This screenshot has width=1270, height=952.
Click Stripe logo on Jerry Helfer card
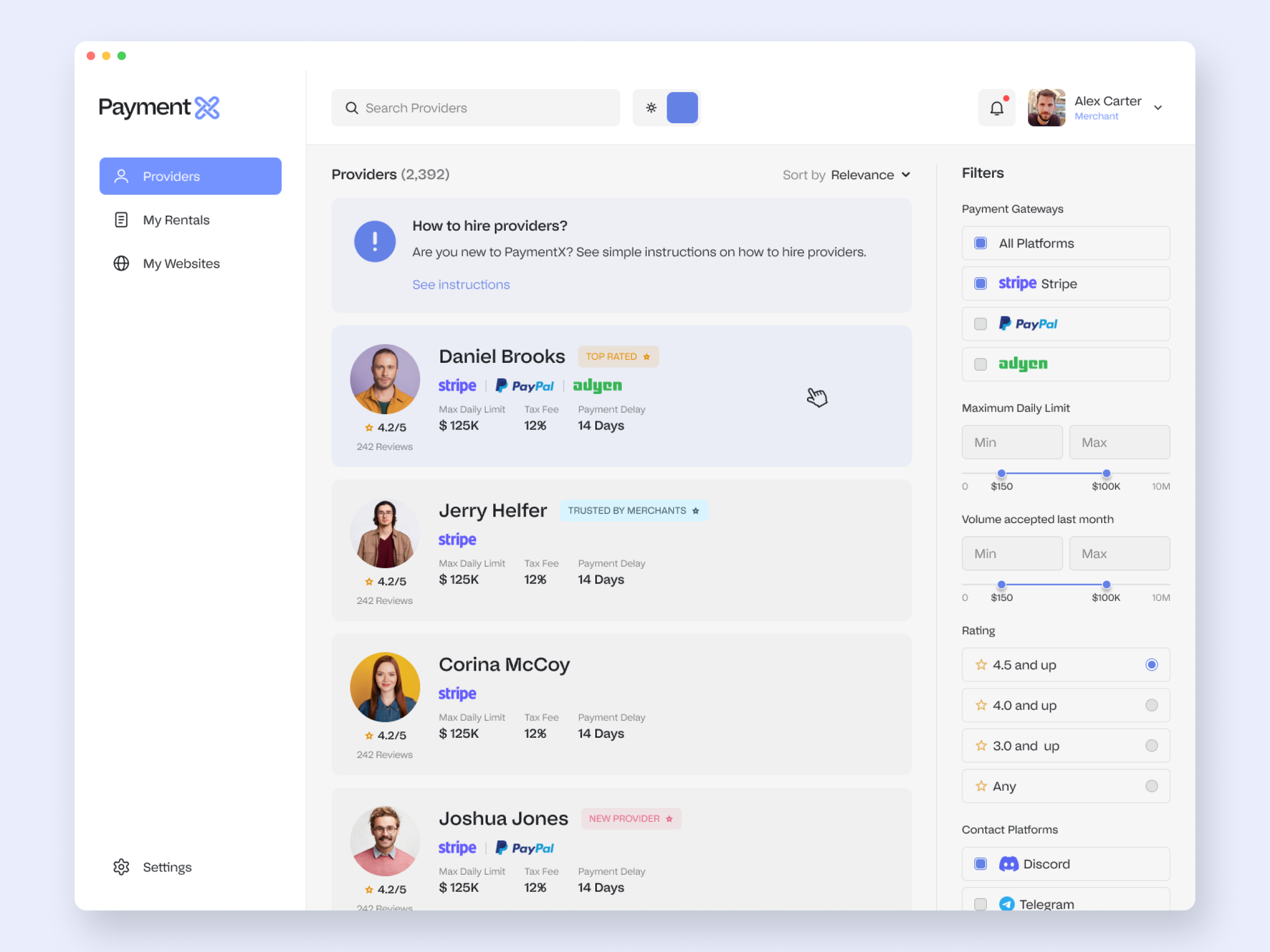coord(458,540)
